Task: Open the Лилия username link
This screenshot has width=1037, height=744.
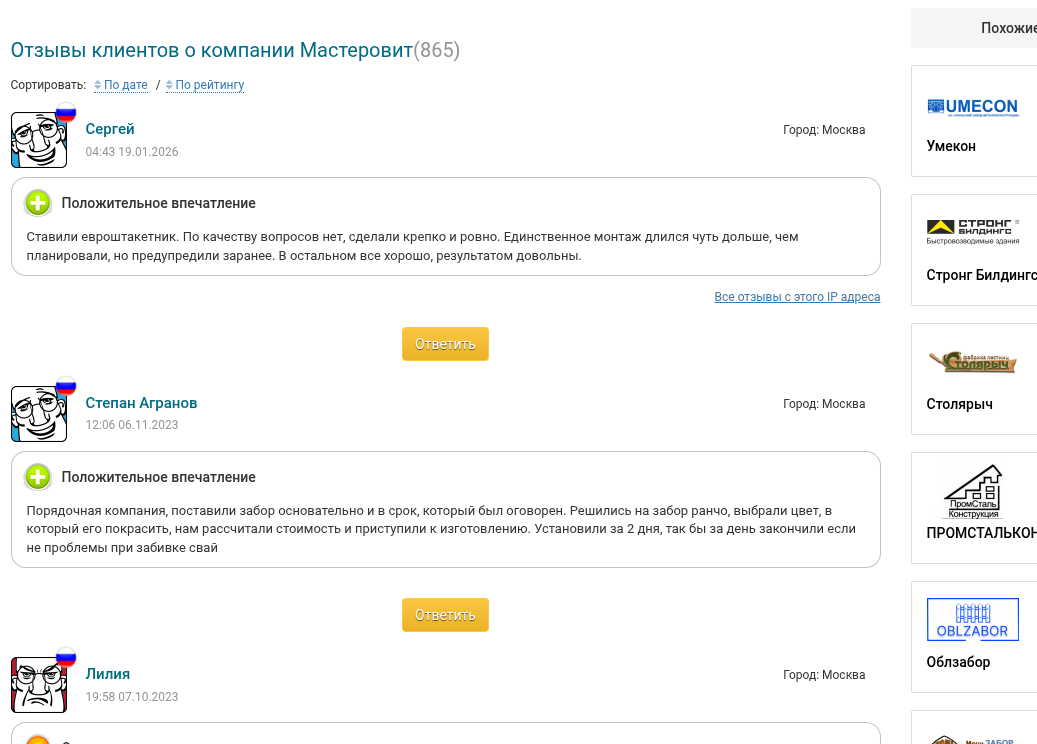Action: [108, 674]
